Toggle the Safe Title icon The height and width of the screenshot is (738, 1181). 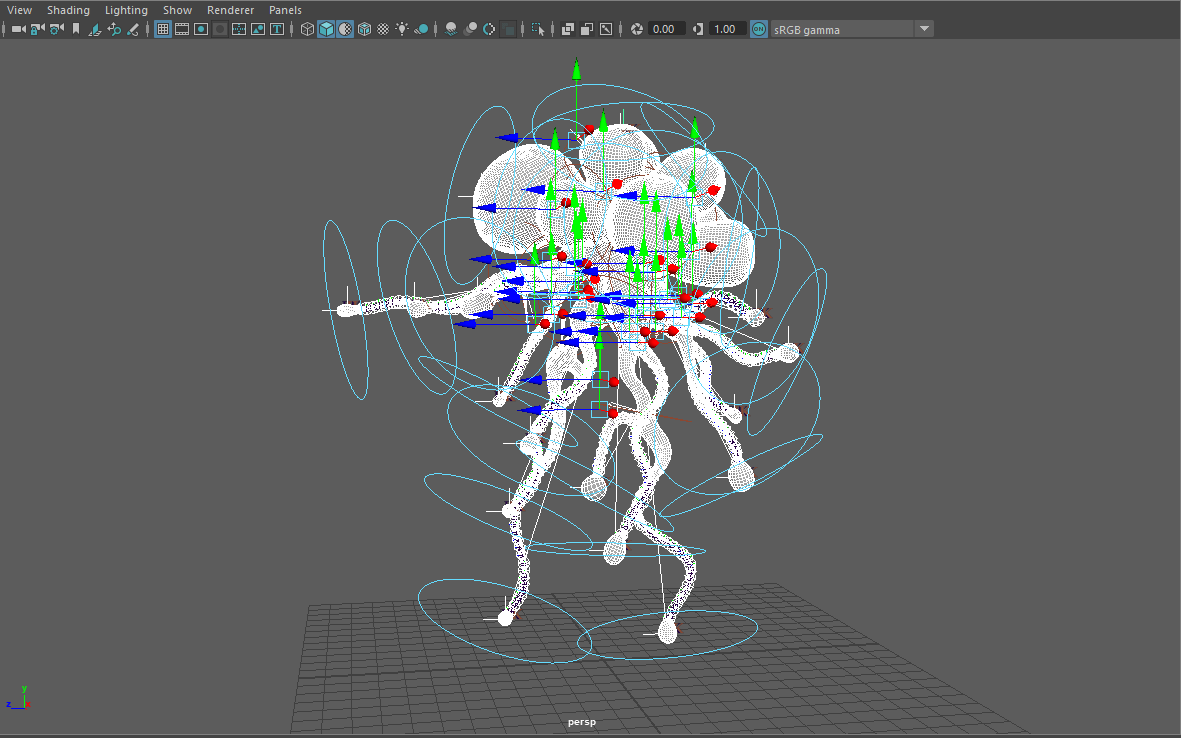coord(276,29)
